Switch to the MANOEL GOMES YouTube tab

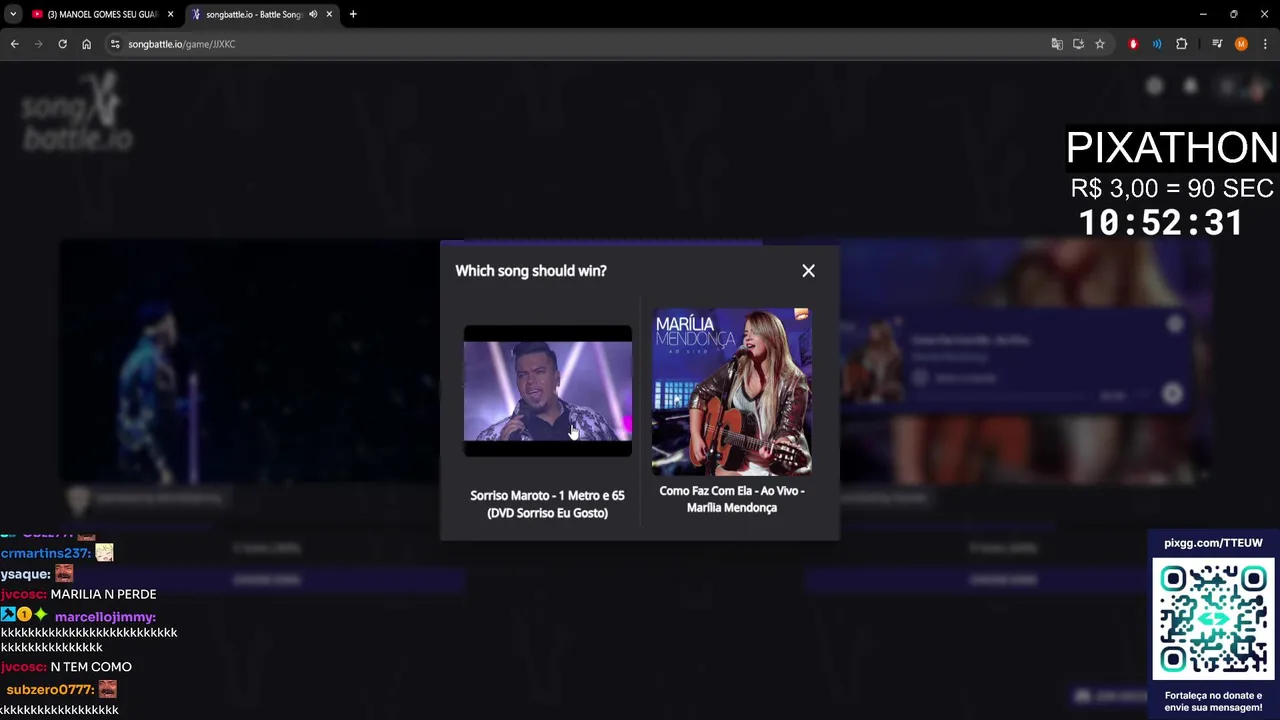[103, 14]
